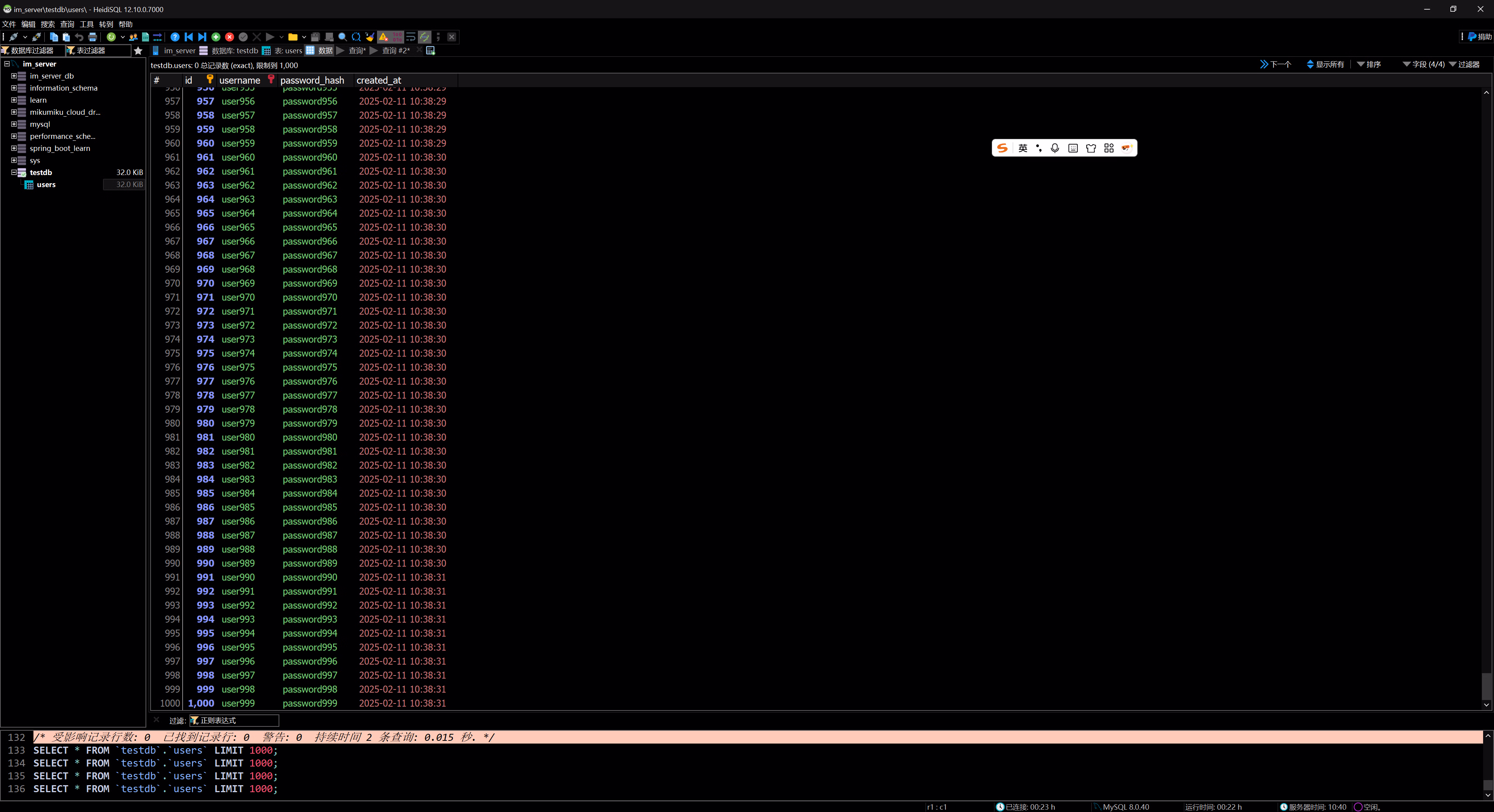The image size is (1494, 812).
Task: Click favorites star icon in sidebar
Action: pyautogui.click(x=138, y=51)
